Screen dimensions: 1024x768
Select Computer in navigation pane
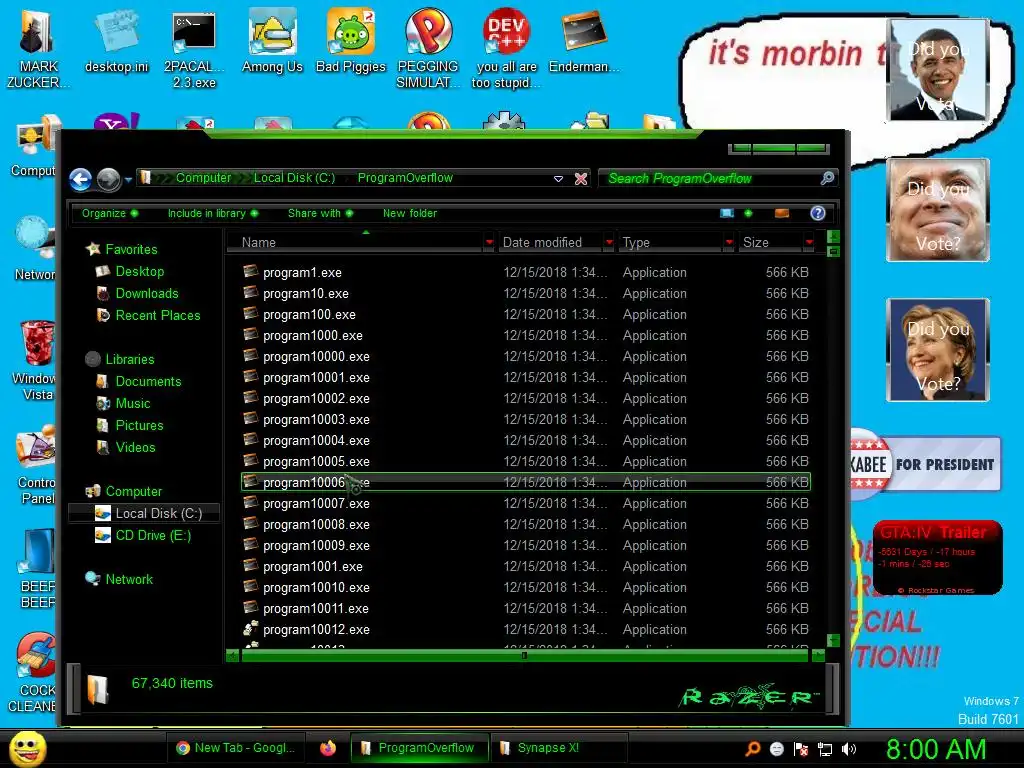coord(134,492)
